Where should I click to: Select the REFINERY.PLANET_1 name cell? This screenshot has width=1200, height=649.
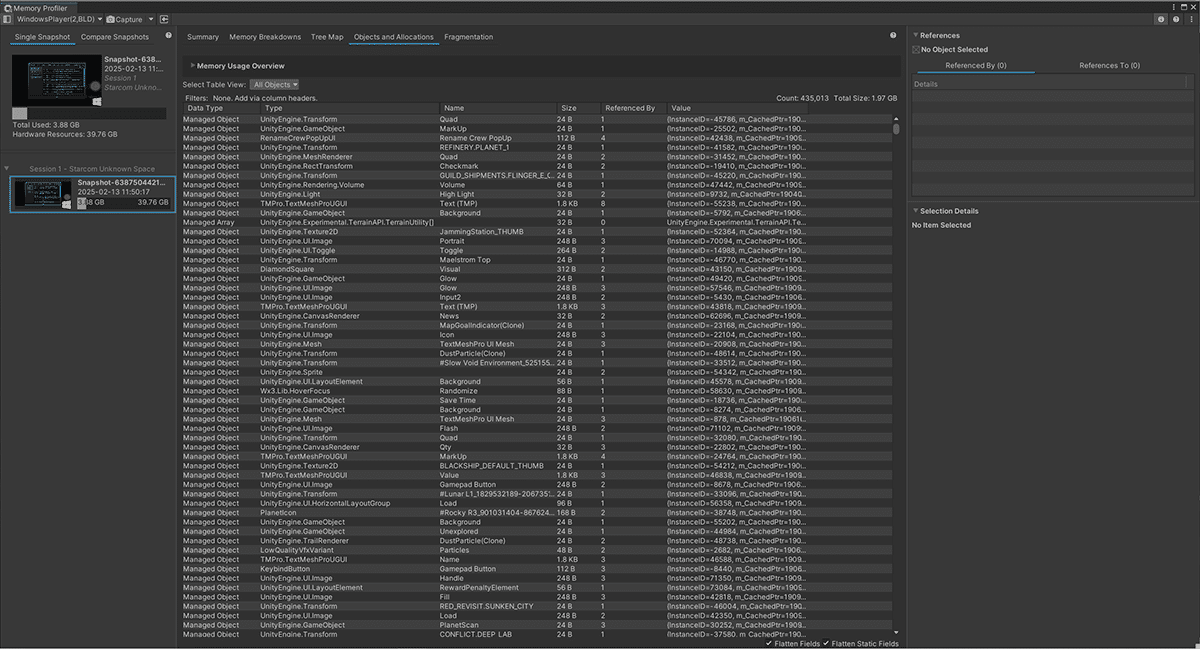475,147
